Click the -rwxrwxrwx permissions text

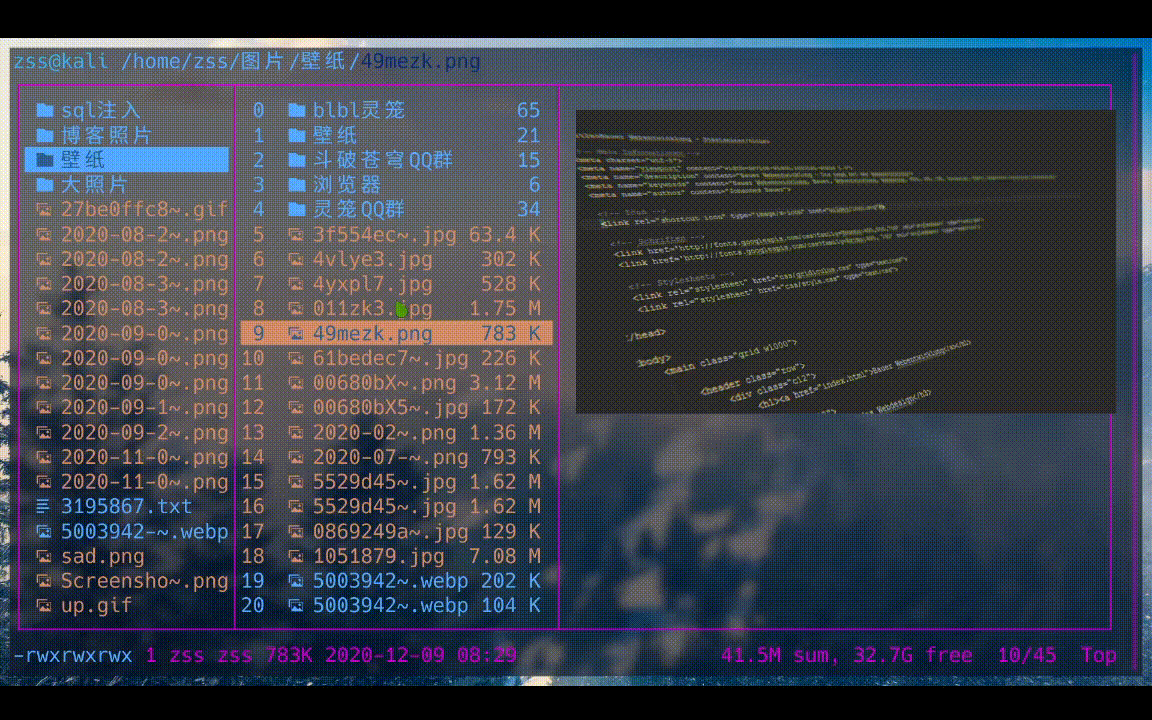tap(73, 656)
